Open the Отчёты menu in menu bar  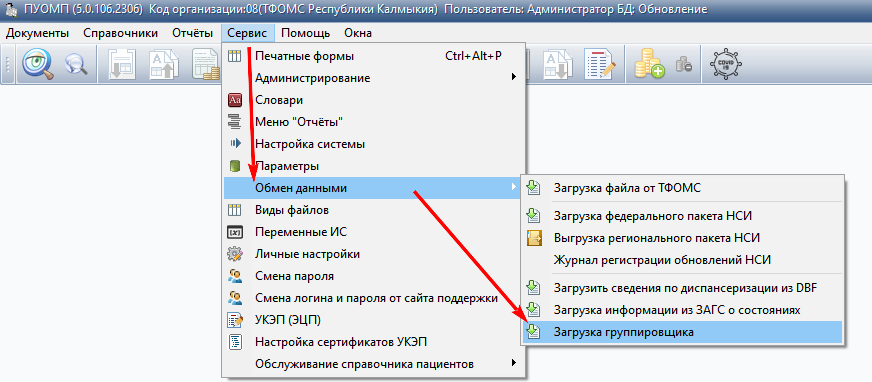pos(192,33)
